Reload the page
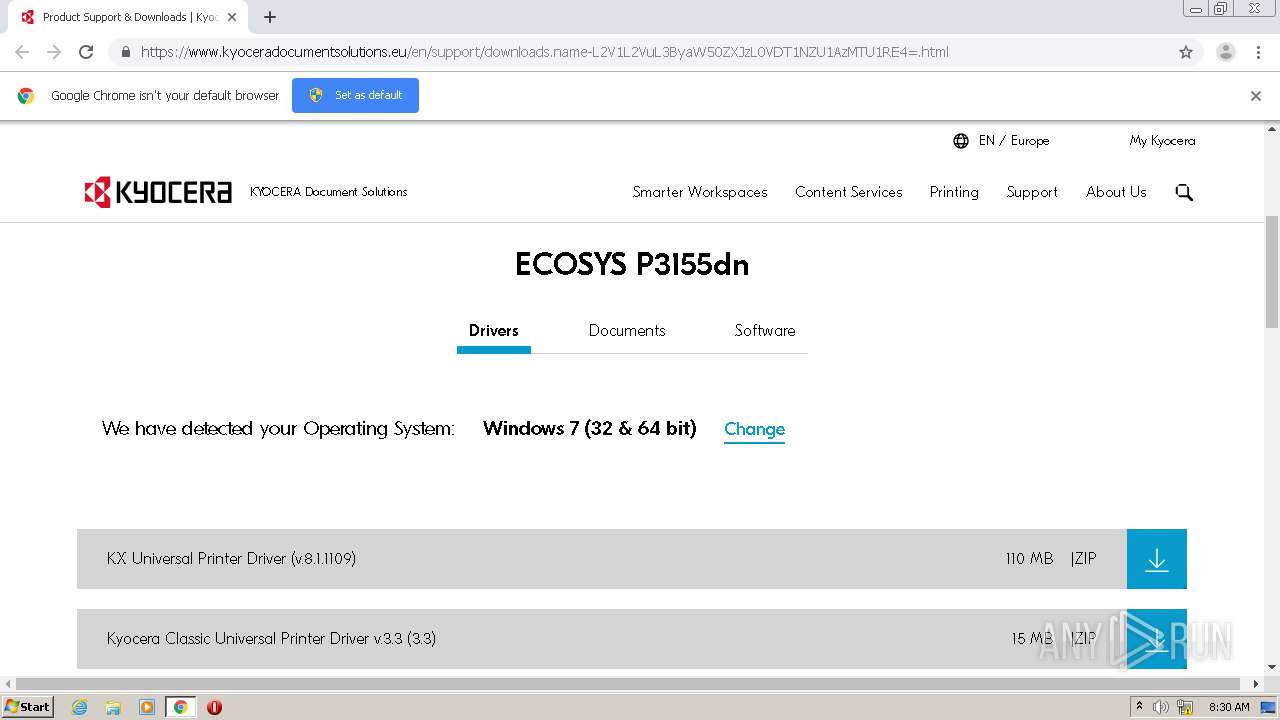Image resolution: width=1280 pixels, height=720 pixels. click(86, 52)
